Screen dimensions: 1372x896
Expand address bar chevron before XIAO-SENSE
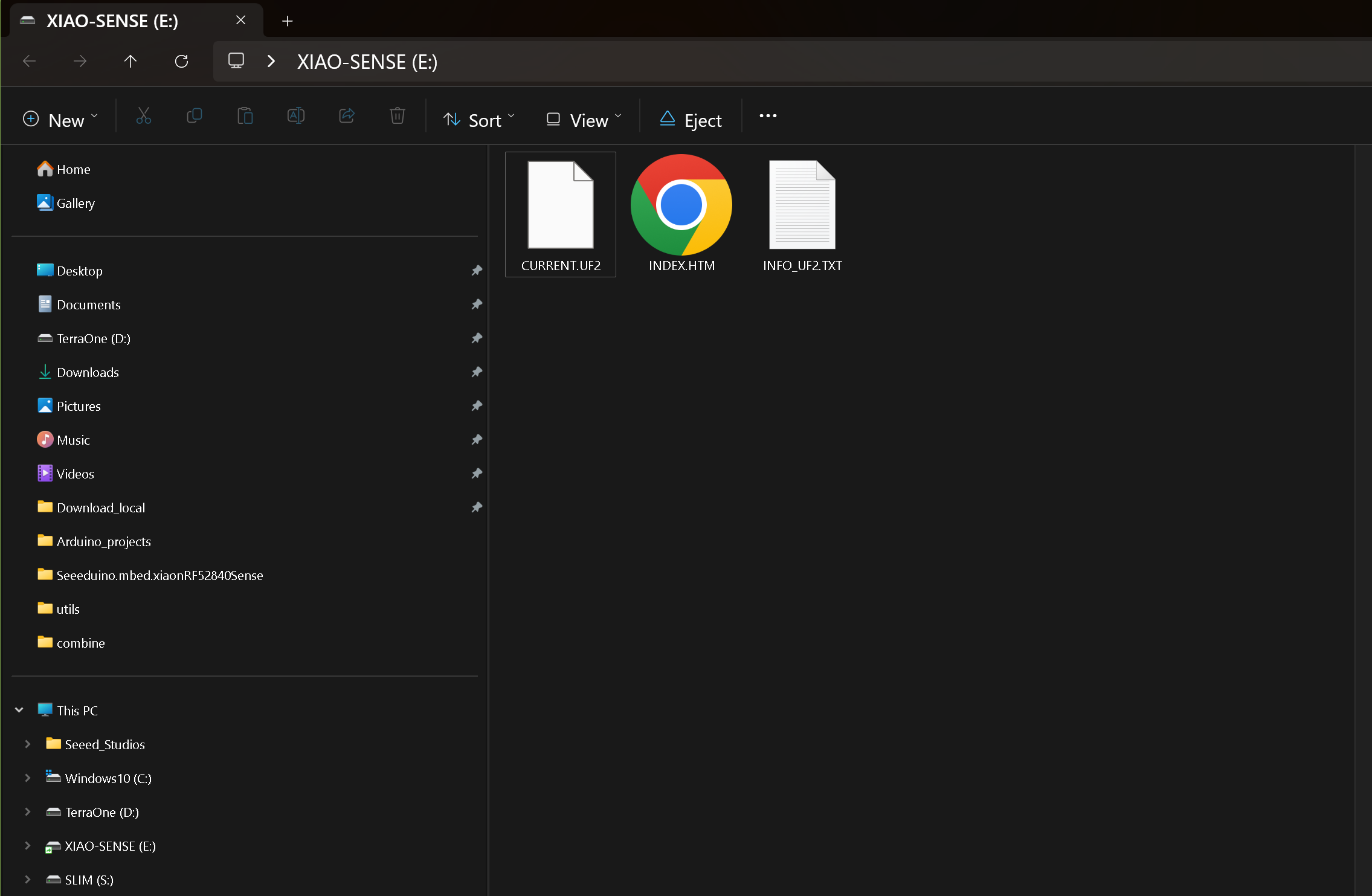click(x=271, y=61)
